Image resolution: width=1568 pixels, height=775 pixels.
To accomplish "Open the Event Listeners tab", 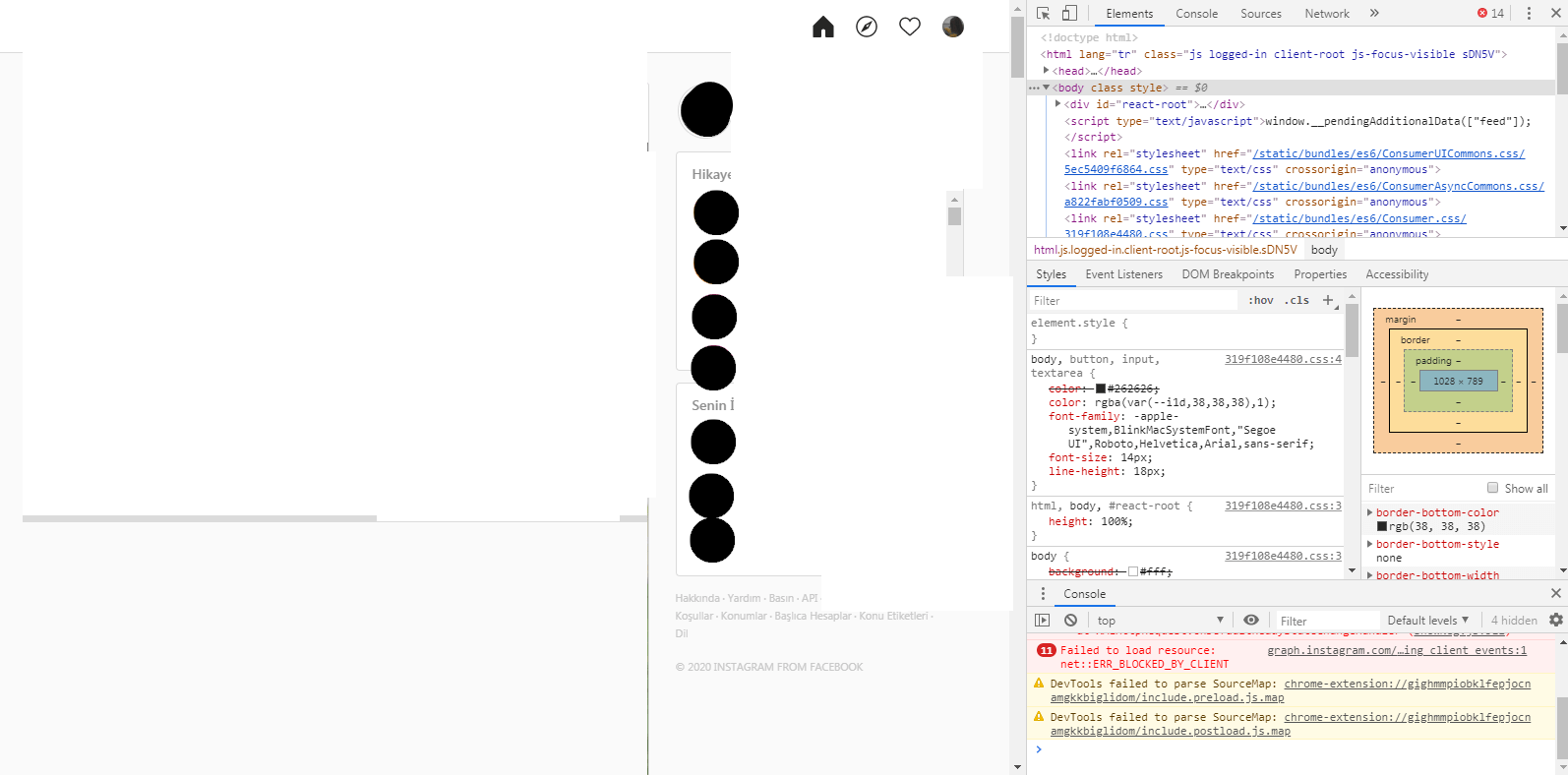I will tap(1123, 274).
